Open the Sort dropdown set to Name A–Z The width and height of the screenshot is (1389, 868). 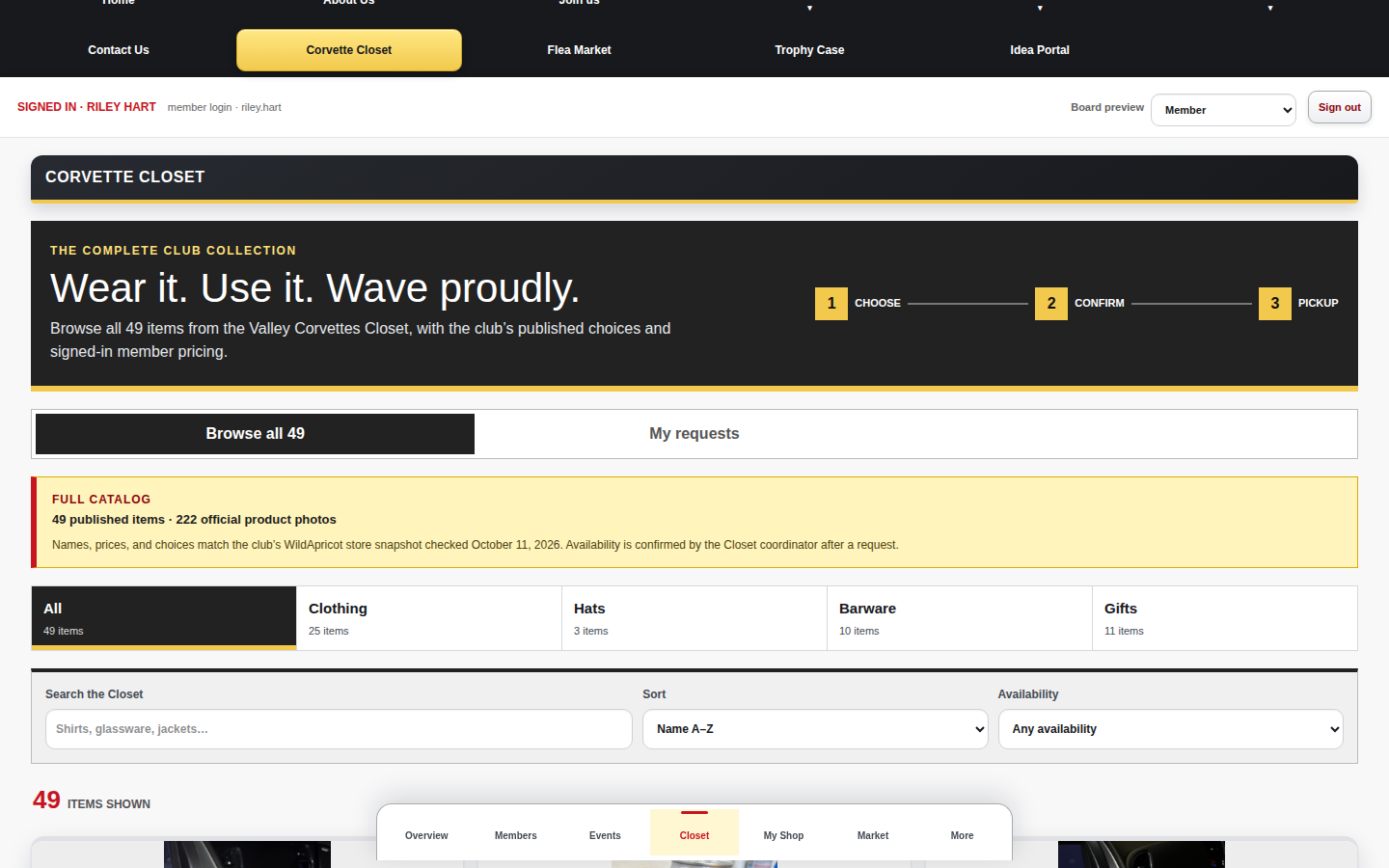815,729
